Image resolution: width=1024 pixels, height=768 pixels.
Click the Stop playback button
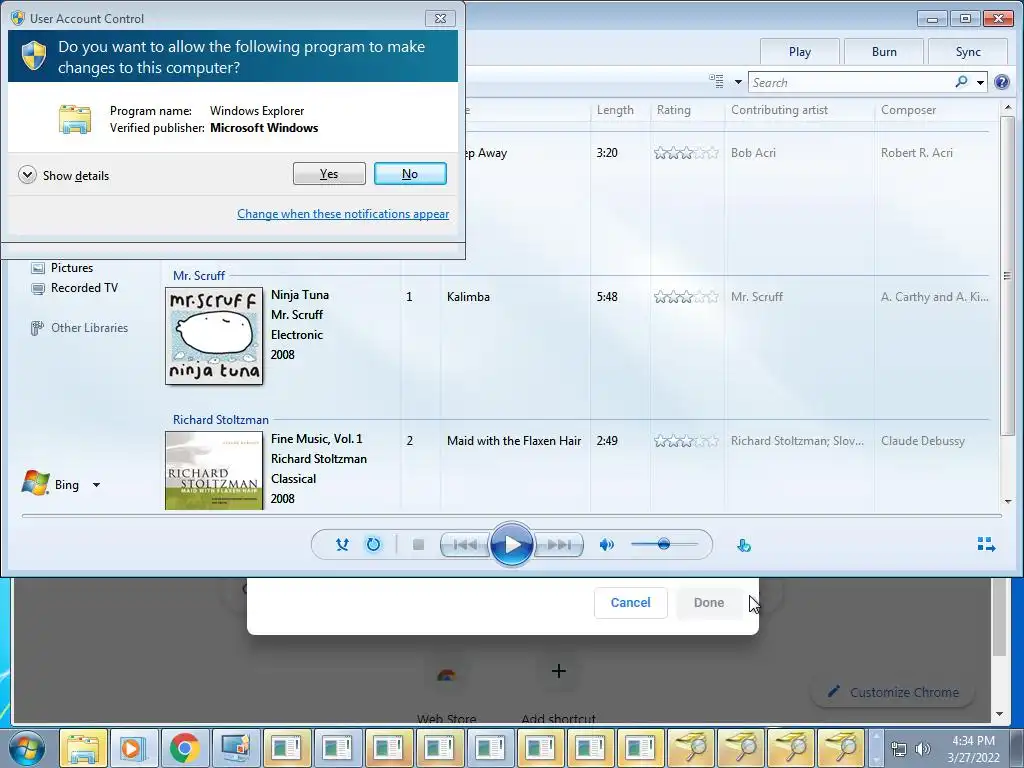click(419, 544)
